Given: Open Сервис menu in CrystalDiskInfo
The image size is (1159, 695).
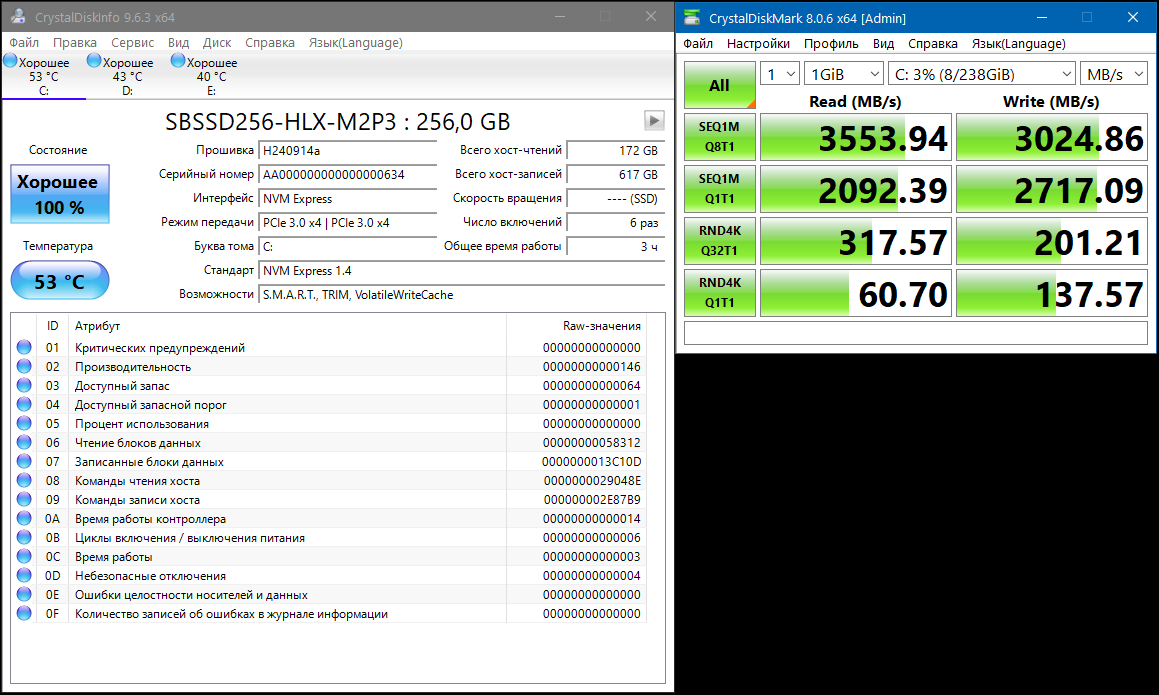Looking at the screenshot, I should (132, 43).
